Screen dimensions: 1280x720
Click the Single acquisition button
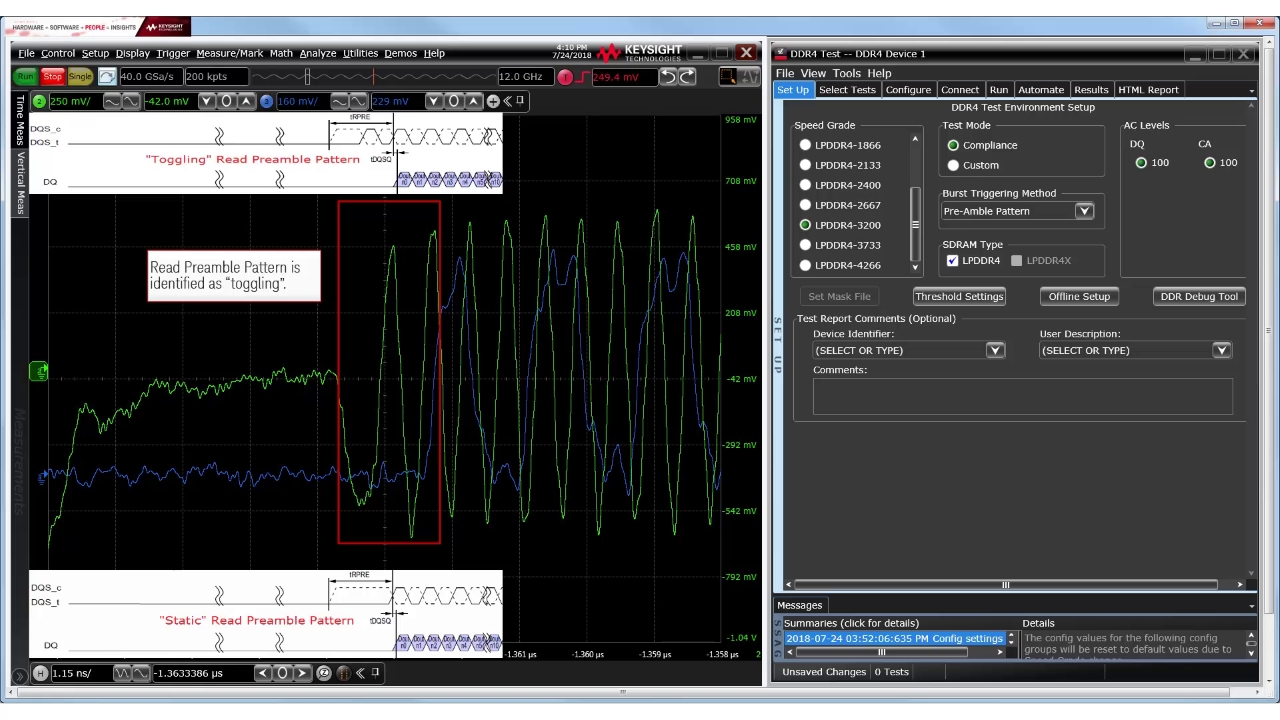tap(80, 77)
